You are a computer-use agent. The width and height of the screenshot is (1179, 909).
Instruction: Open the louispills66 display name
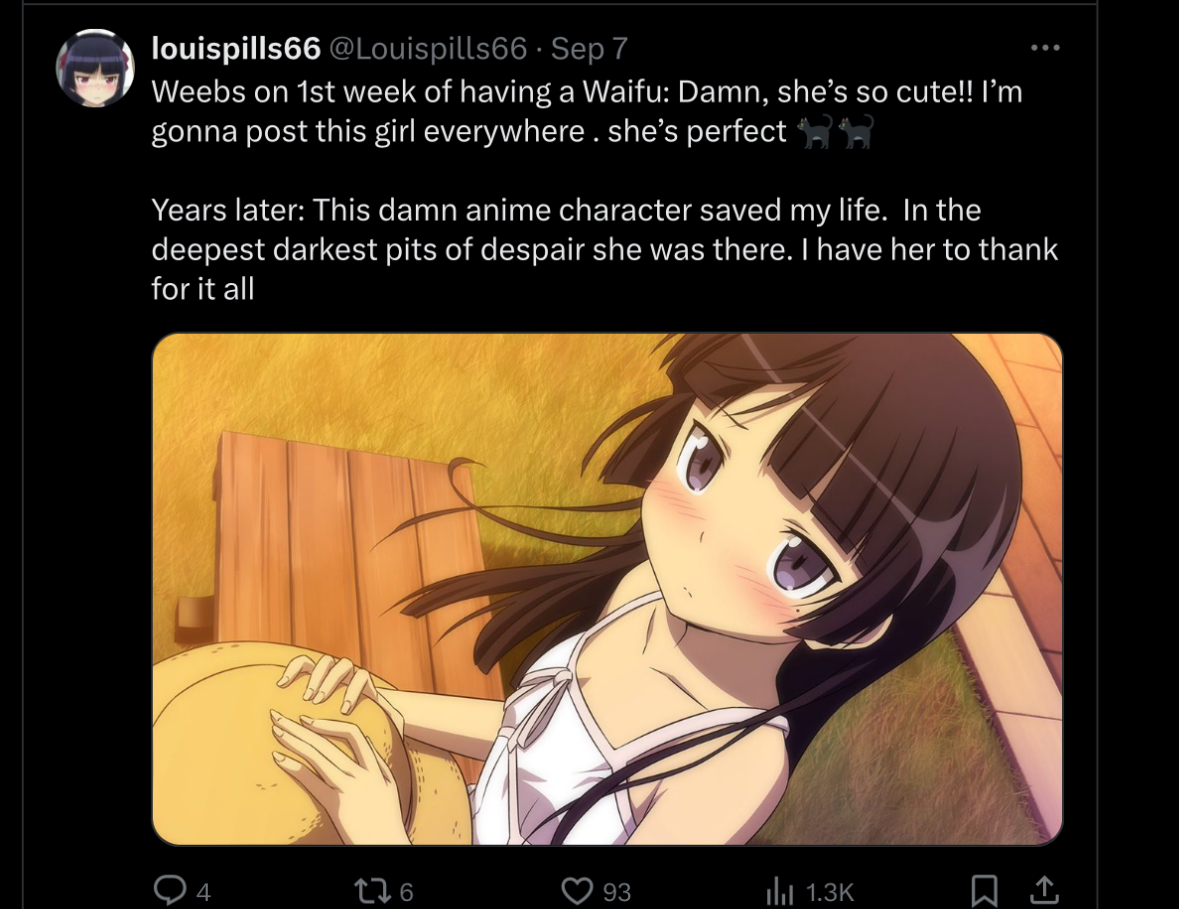point(236,49)
